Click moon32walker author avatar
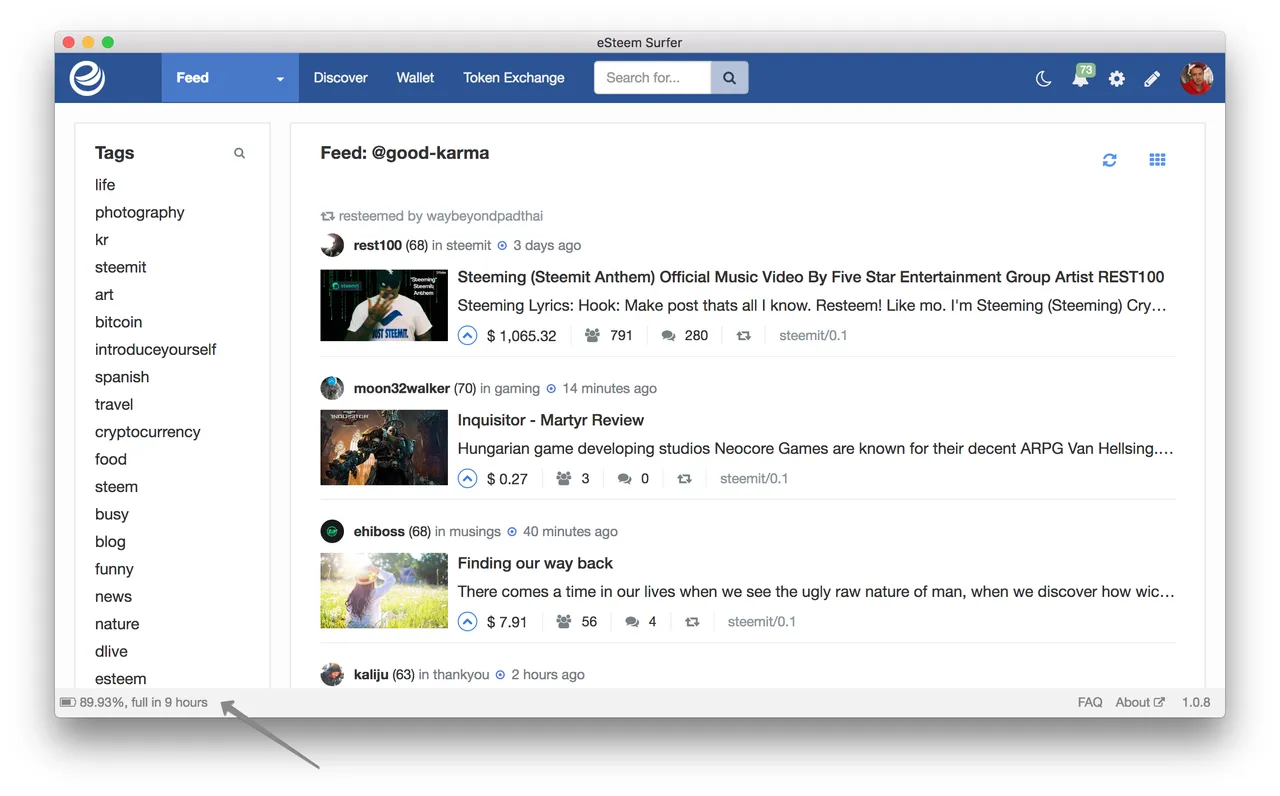1280x796 pixels. (332, 388)
